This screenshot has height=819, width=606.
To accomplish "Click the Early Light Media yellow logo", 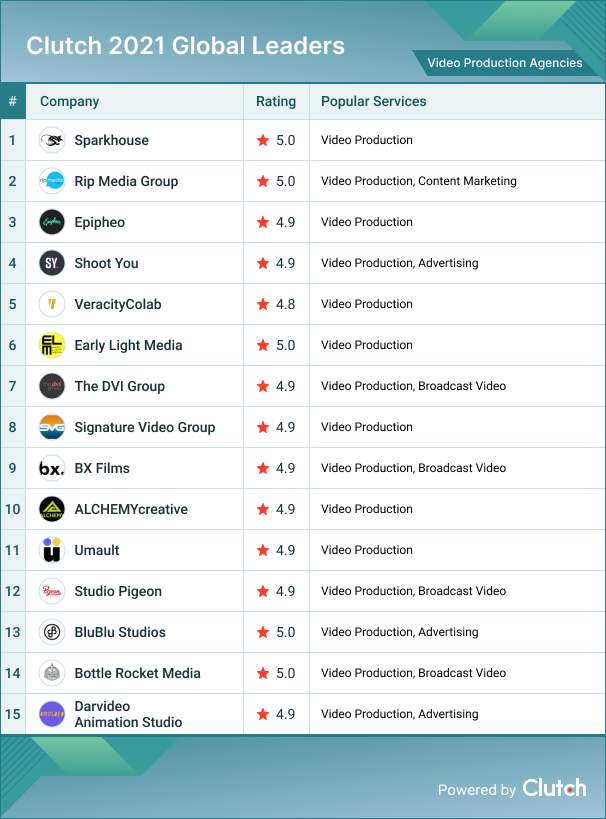I will click(x=52, y=345).
